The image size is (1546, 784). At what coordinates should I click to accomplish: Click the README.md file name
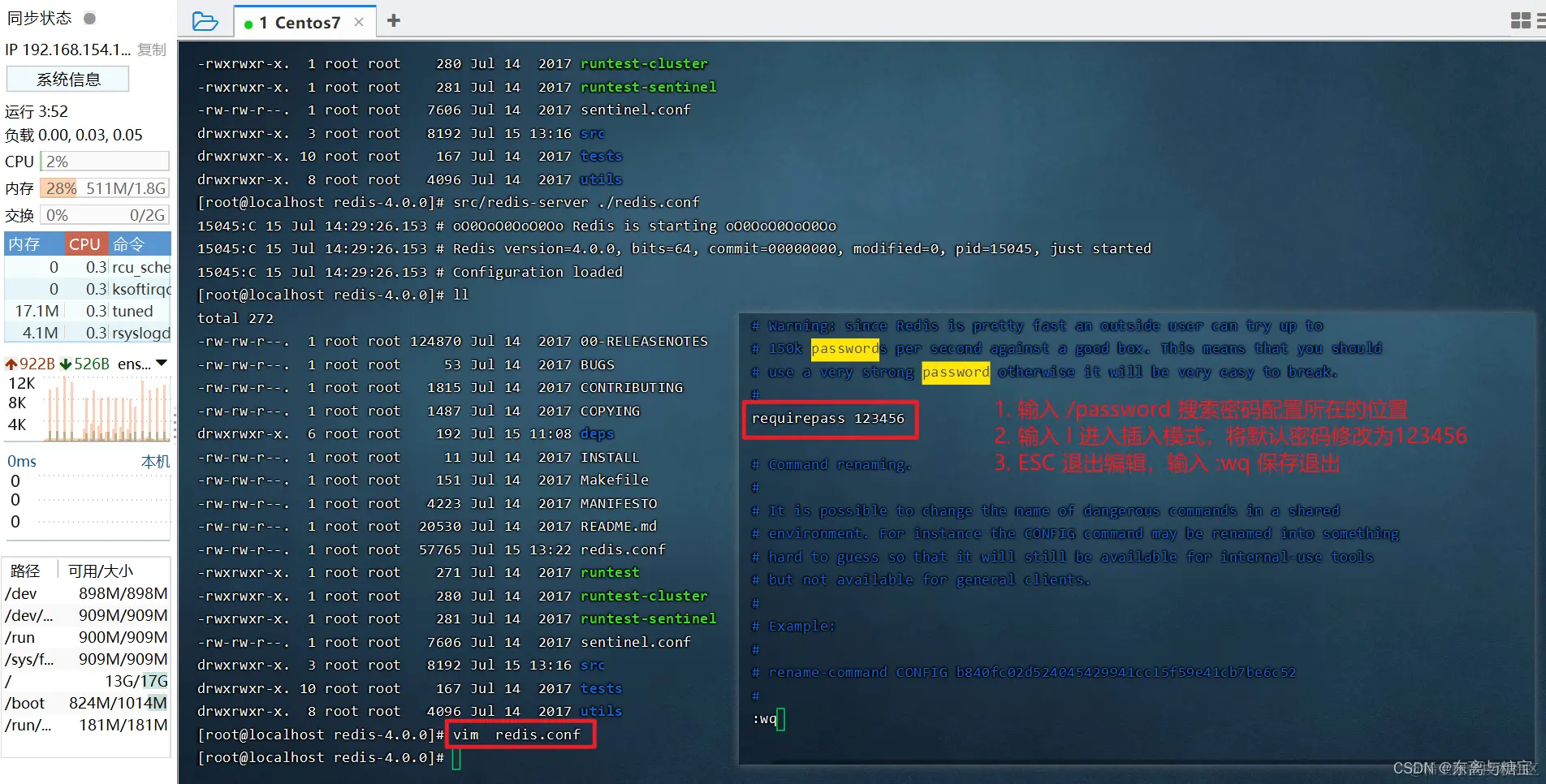coord(619,527)
